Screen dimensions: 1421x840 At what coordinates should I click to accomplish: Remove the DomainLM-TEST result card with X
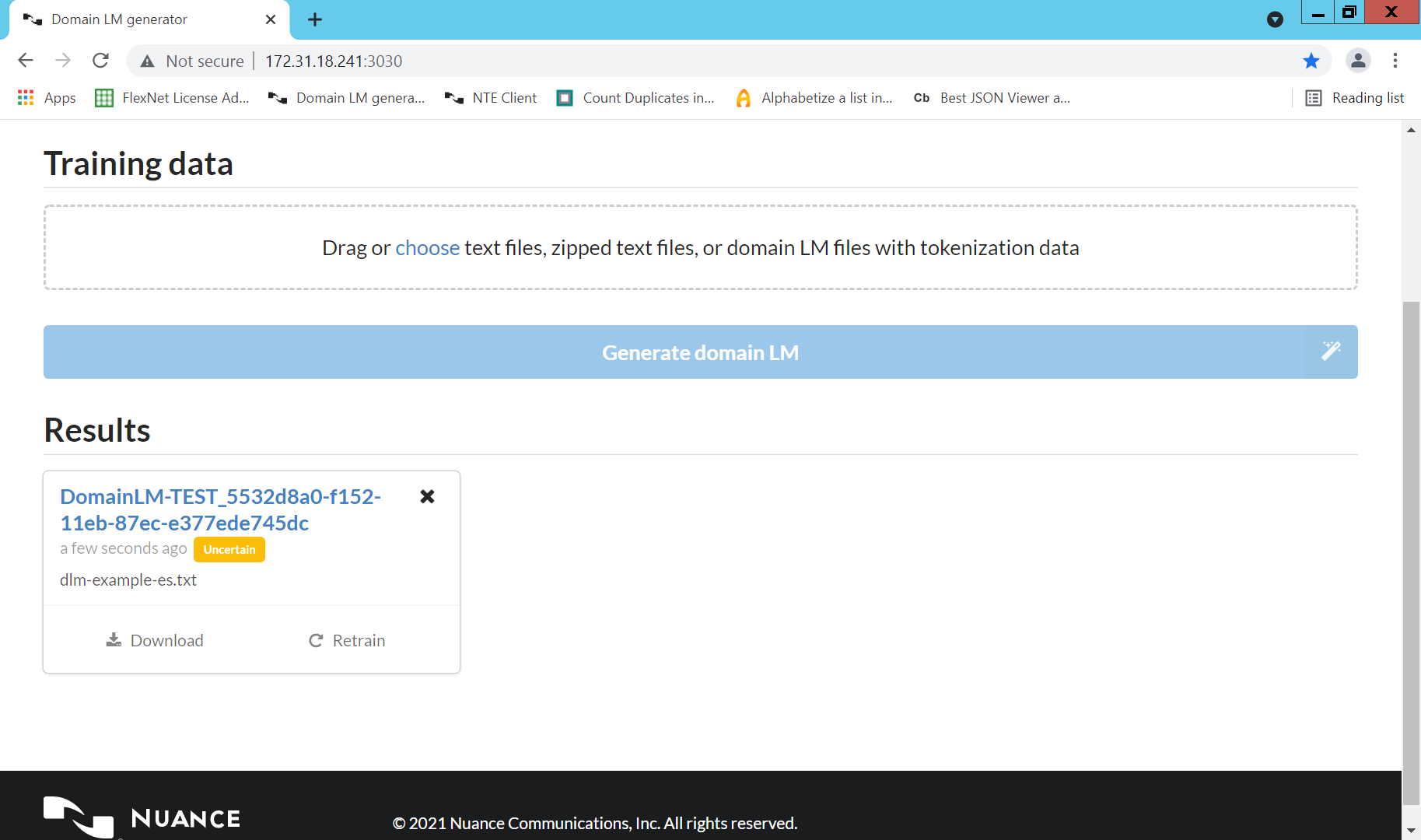pyautogui.click(x=427, y=496)
